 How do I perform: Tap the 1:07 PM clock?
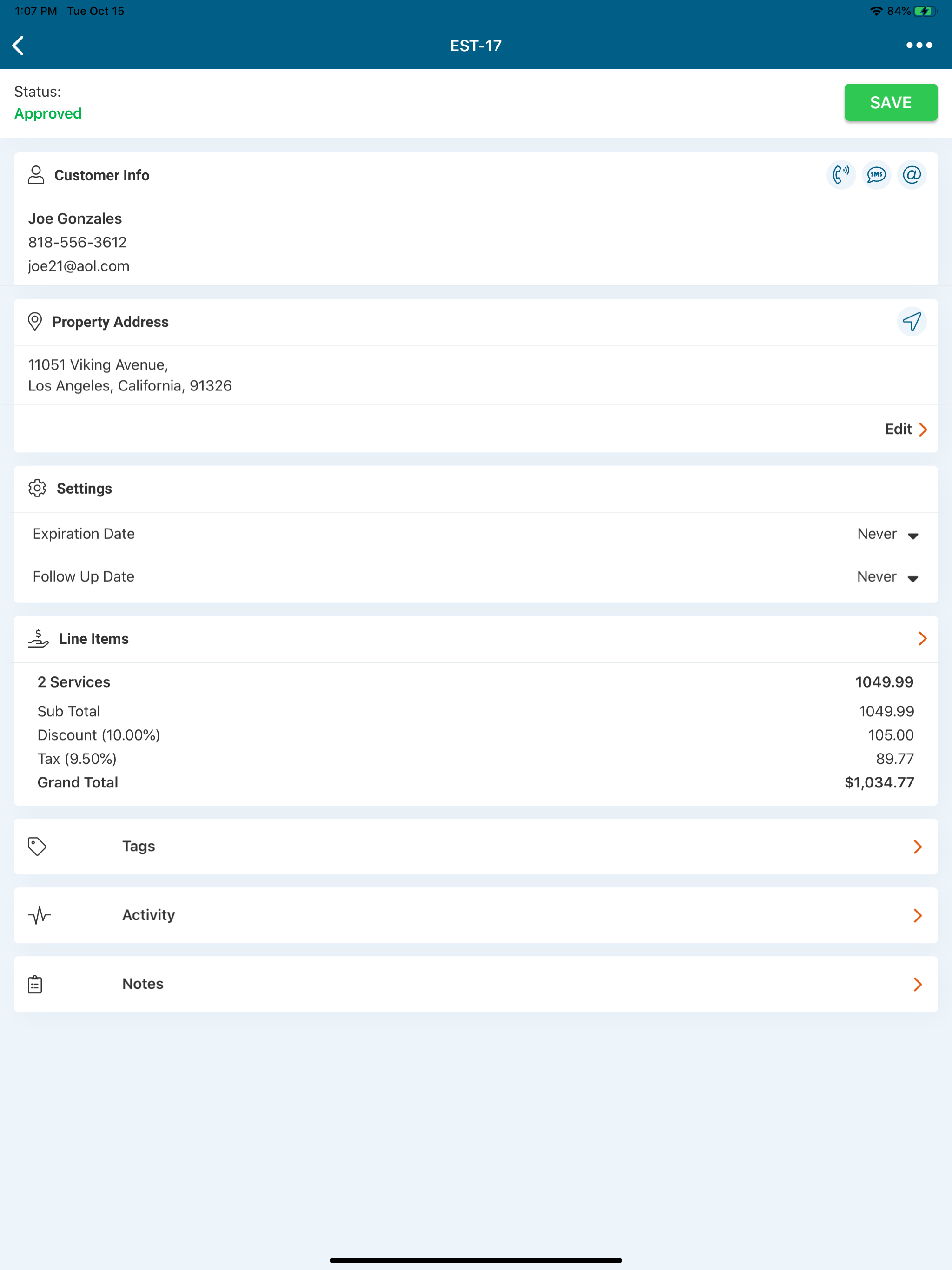tap(36, 11)
